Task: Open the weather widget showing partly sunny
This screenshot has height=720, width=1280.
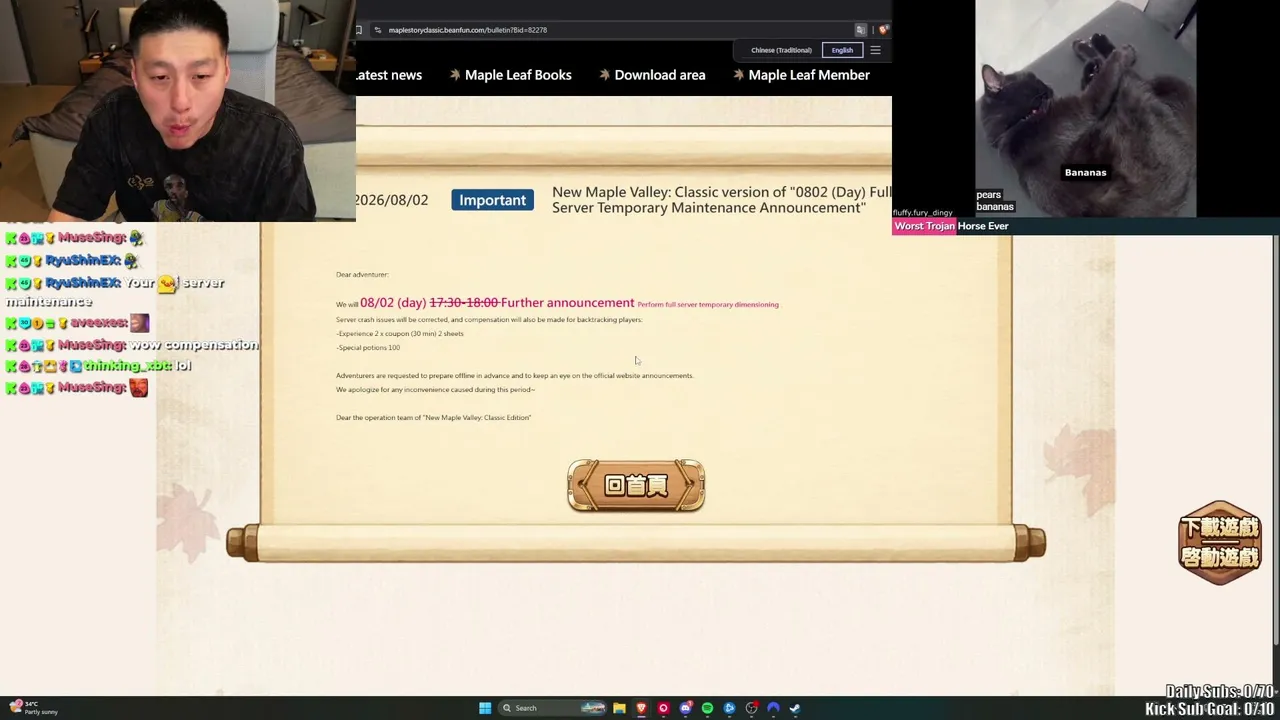Action: 34,708
